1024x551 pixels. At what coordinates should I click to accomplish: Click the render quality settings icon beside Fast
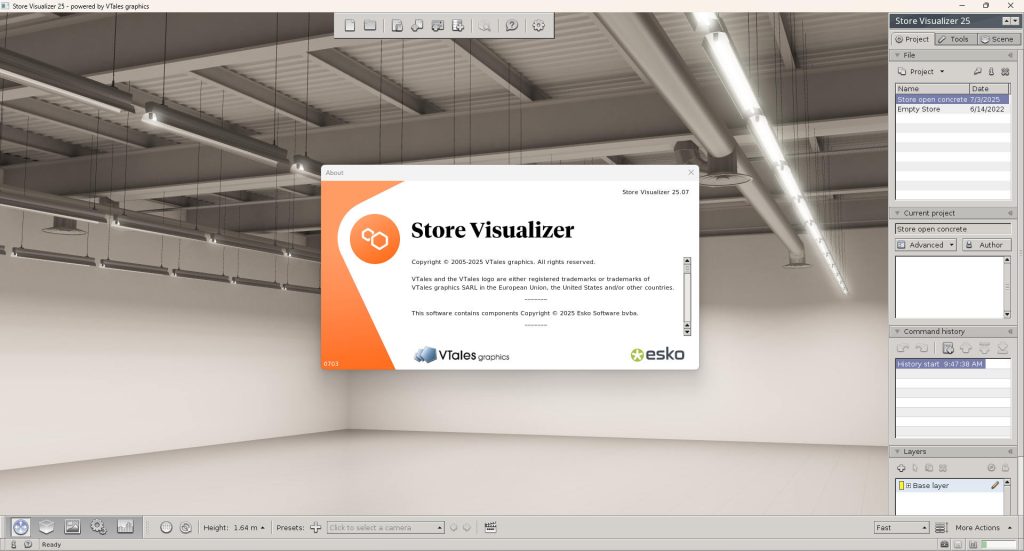point(941,527)
